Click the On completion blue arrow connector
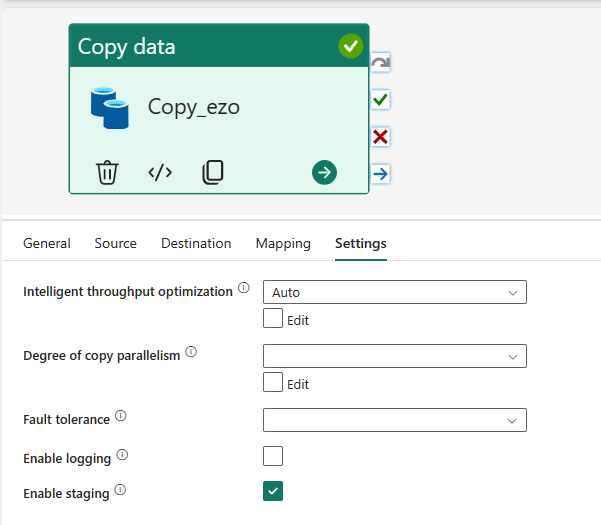Image resolution: width=601 pixels, height=525 pixels. pos(380,174)
